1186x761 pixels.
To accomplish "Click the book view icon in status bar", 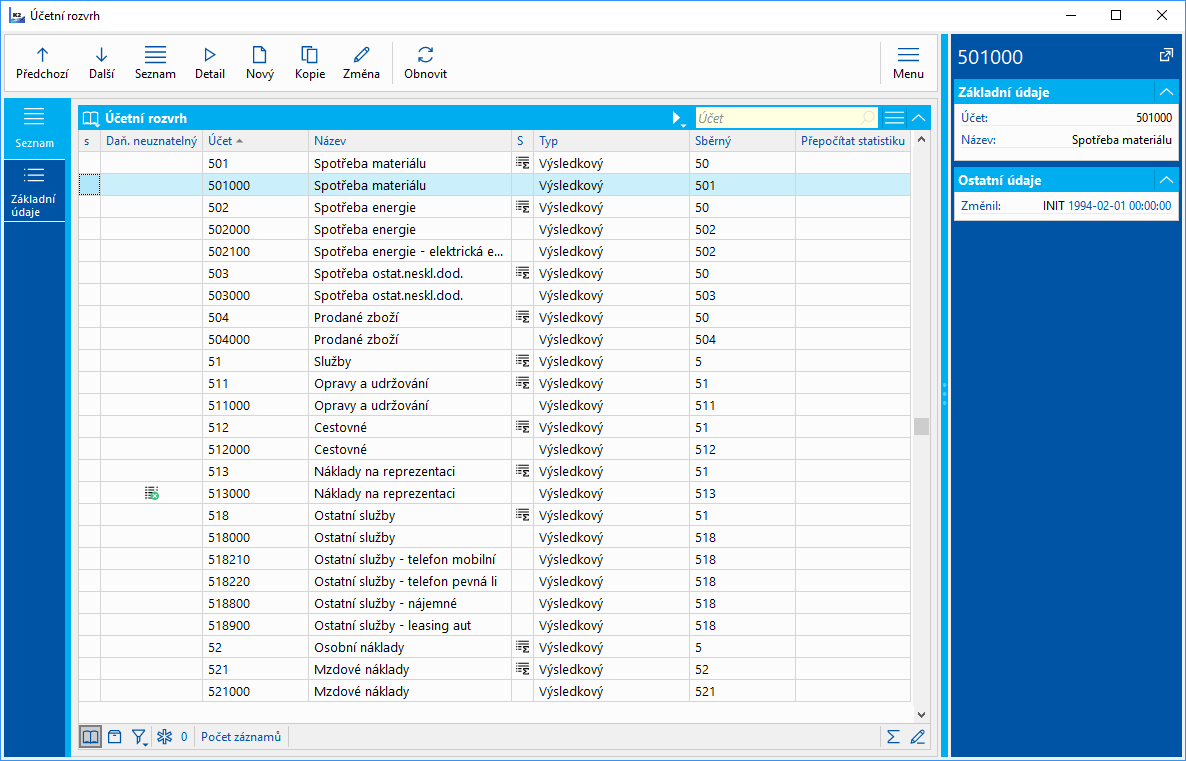I will point(90,737).
